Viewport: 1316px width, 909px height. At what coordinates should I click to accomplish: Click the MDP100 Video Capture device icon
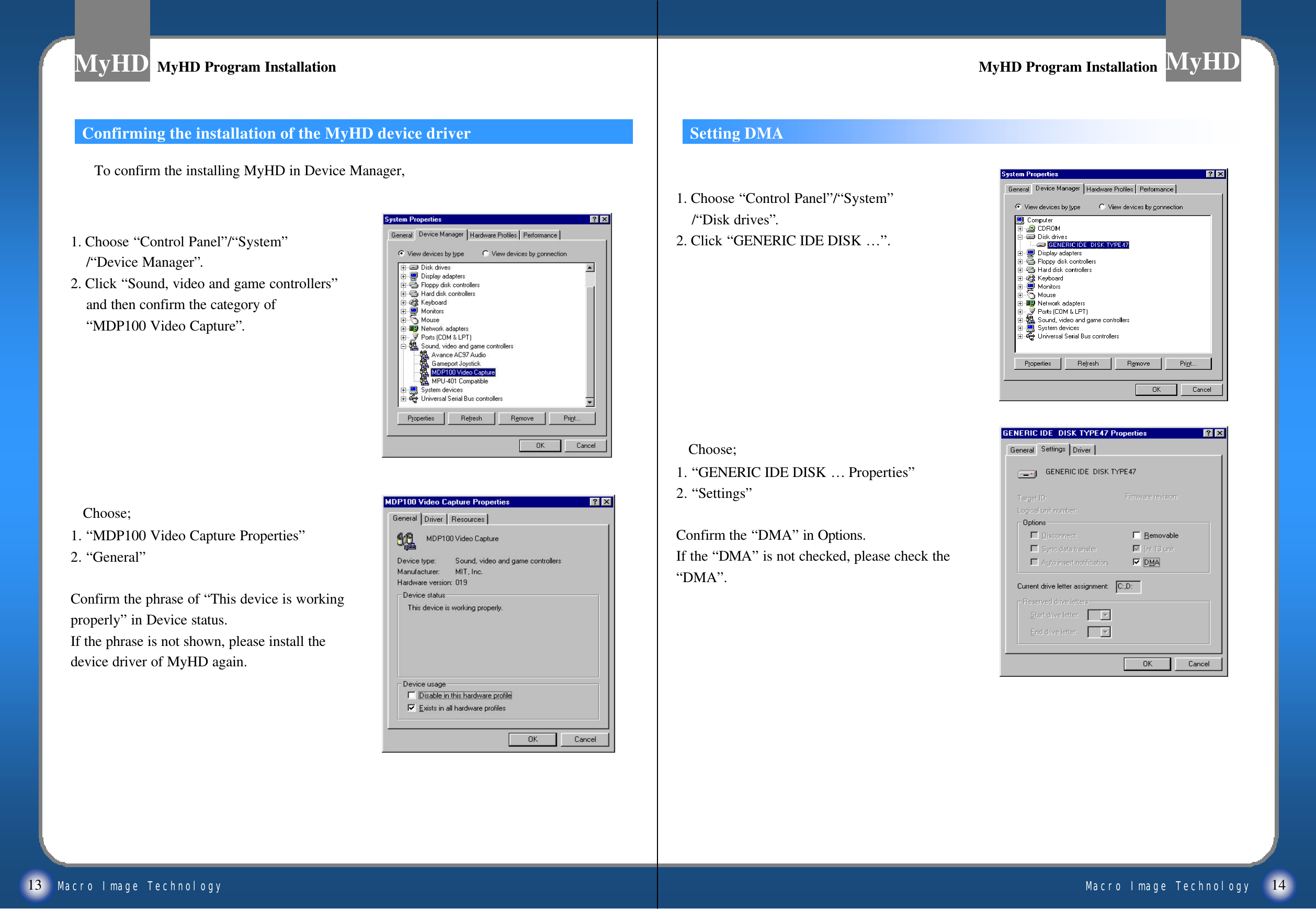click(424, 372)
